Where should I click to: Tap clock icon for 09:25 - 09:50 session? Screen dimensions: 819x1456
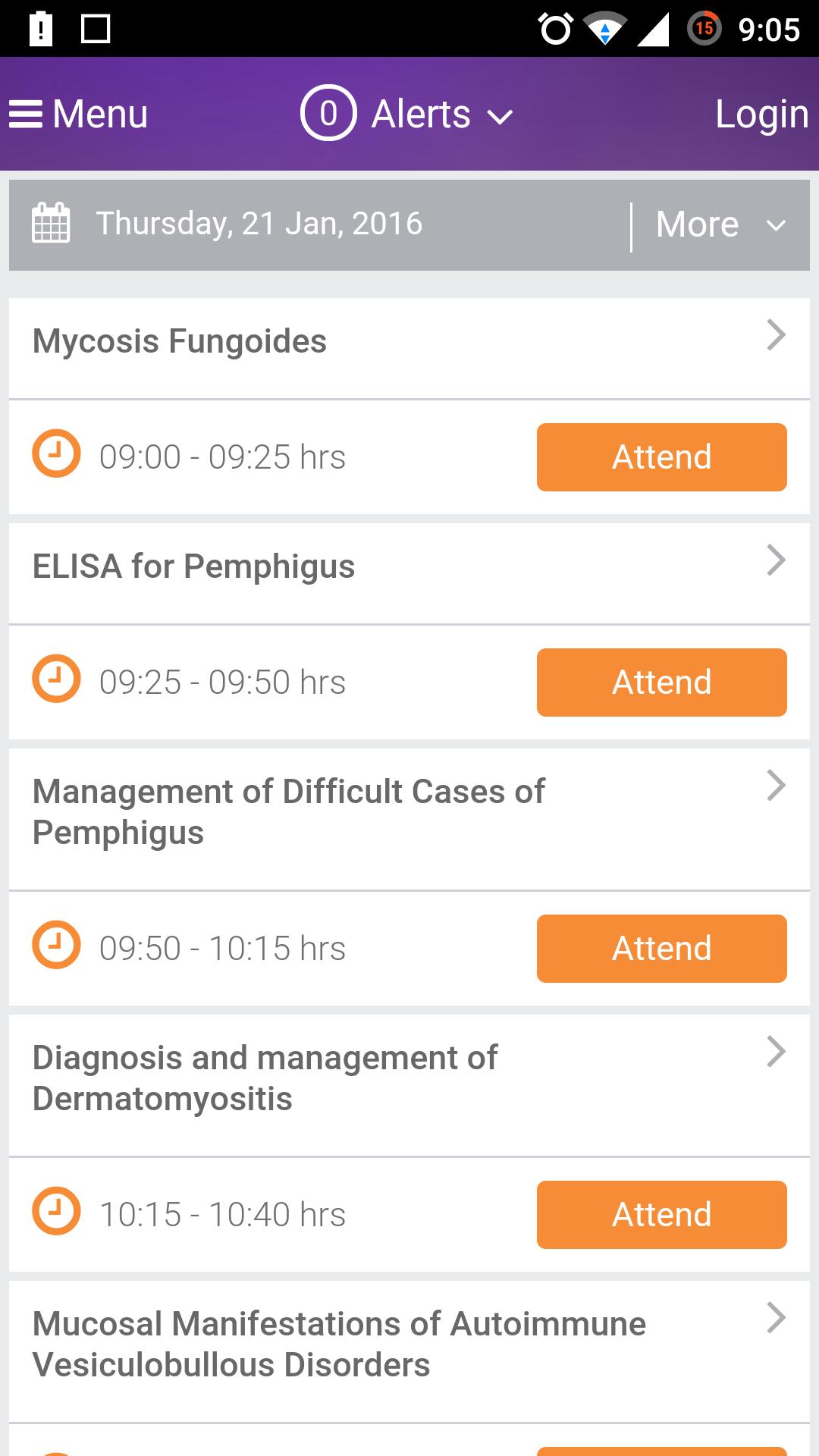pyautogui.click(x=56, y=679)
